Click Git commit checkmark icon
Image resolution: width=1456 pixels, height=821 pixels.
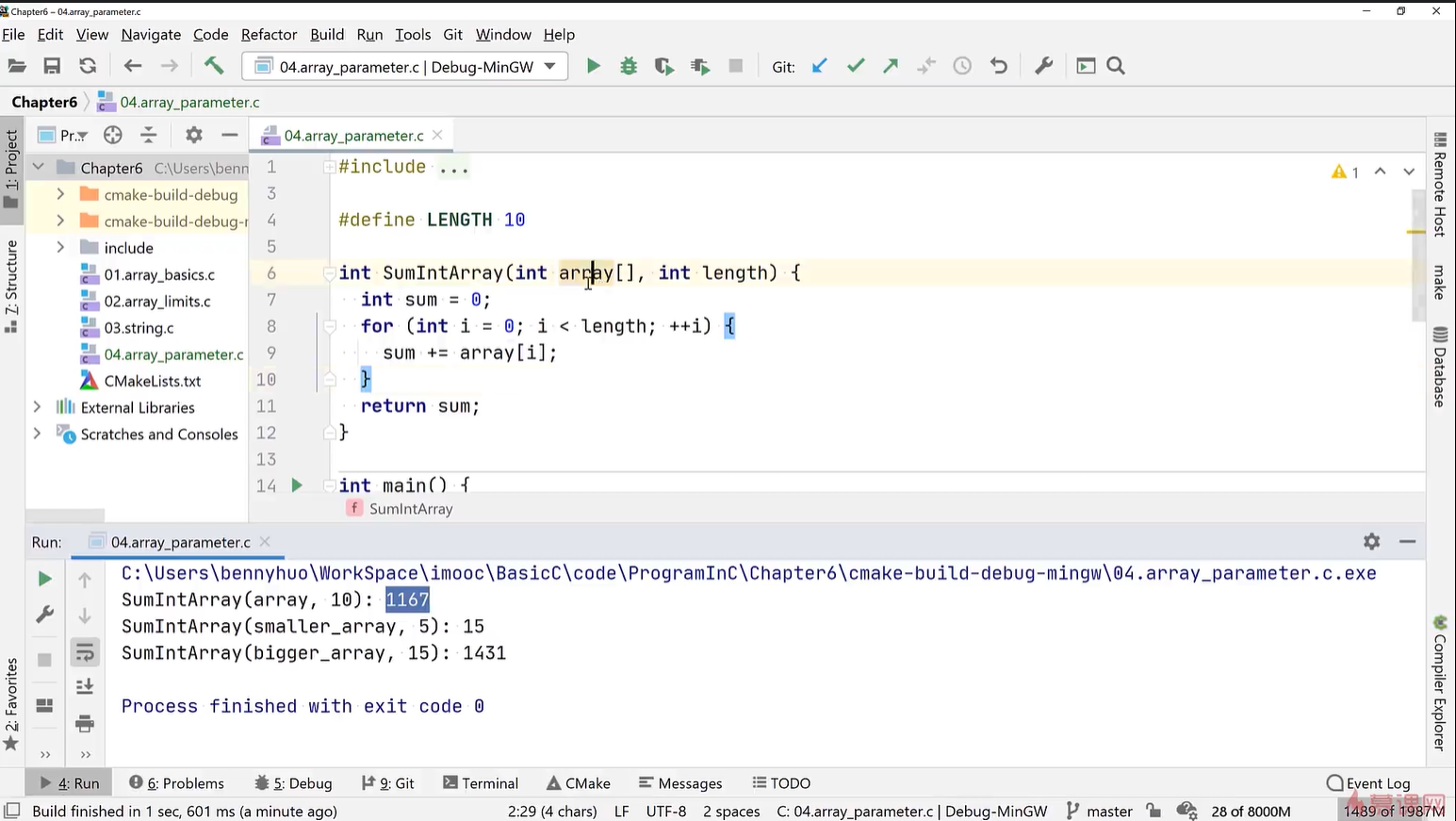point(856,66)
